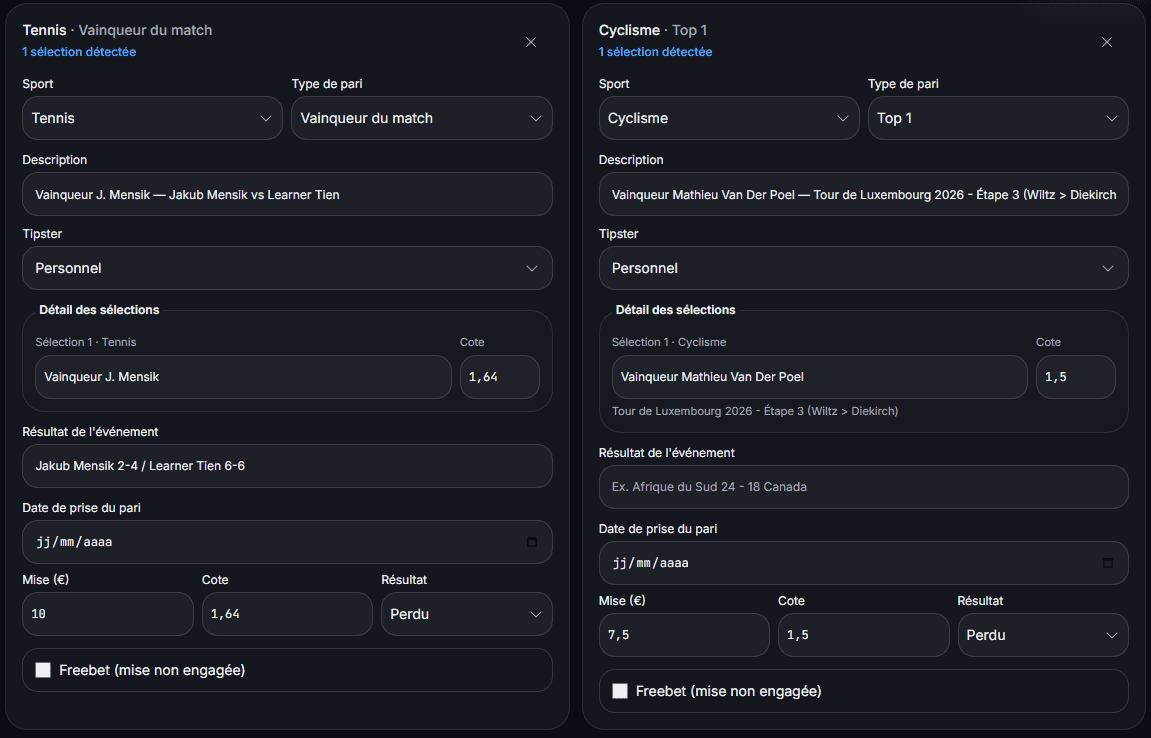
Task: Enable Freebet checkbox in Tennis card
Action: tap(43, 670)
